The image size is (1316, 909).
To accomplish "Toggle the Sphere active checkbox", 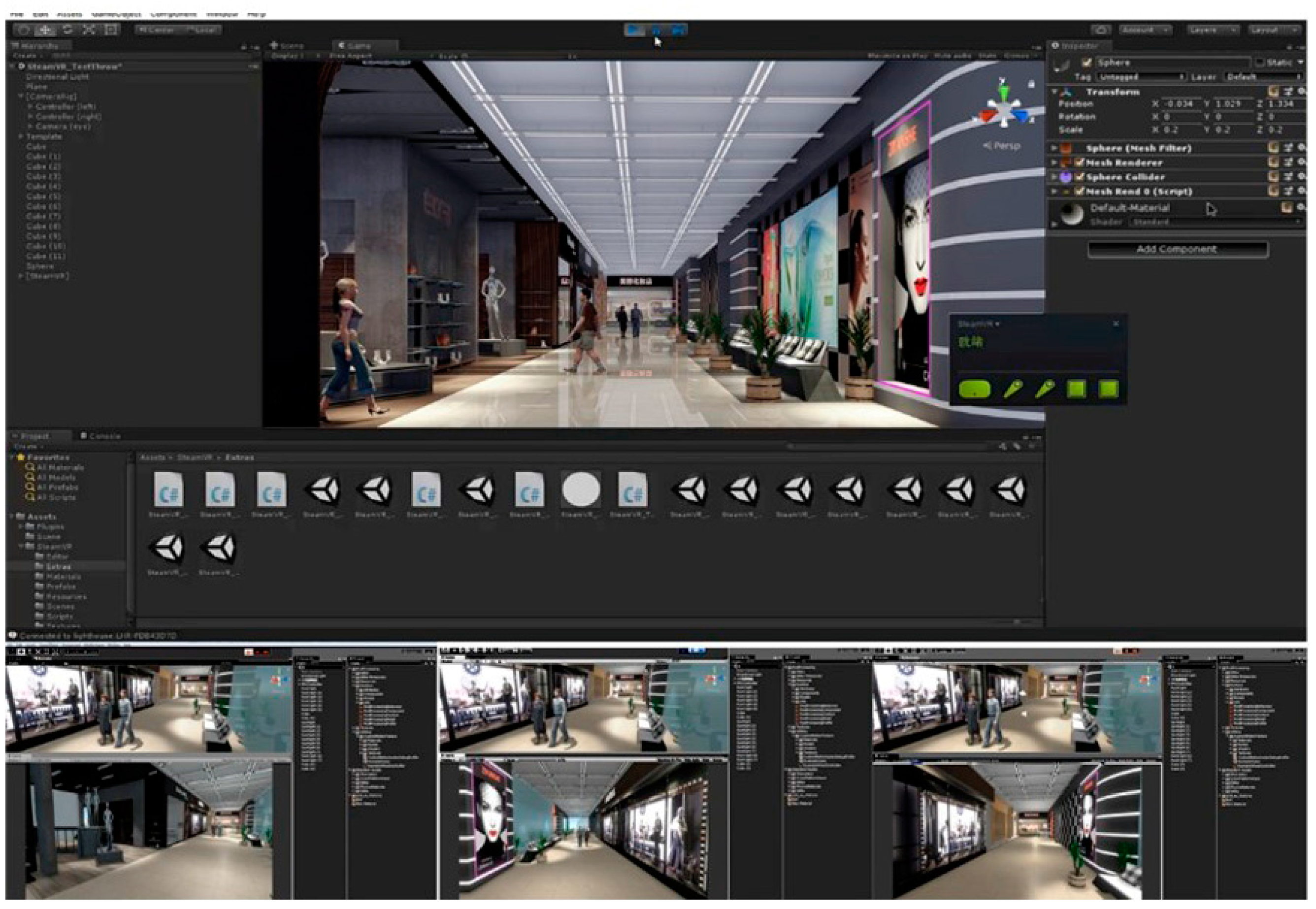I will click(x=1086, y=63).
